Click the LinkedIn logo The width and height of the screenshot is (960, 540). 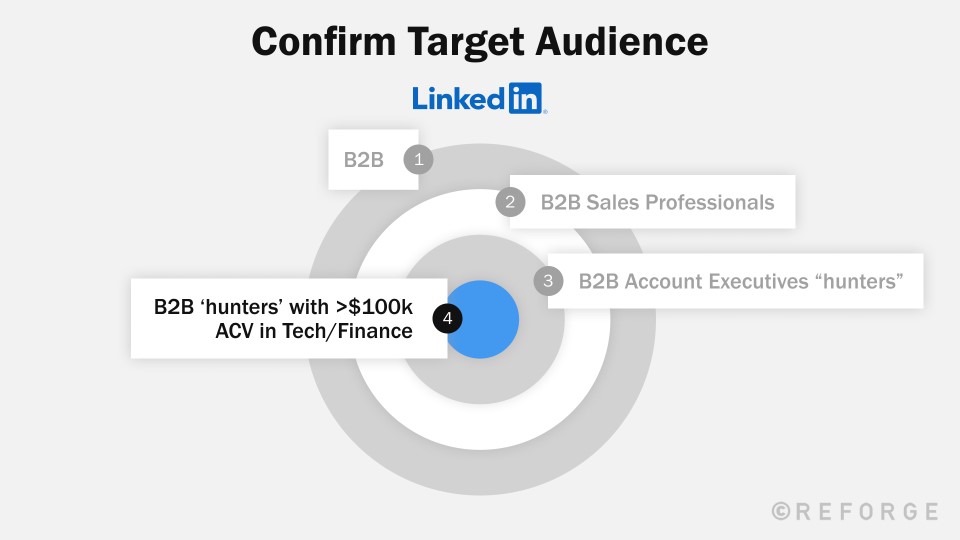click(479, 99)
